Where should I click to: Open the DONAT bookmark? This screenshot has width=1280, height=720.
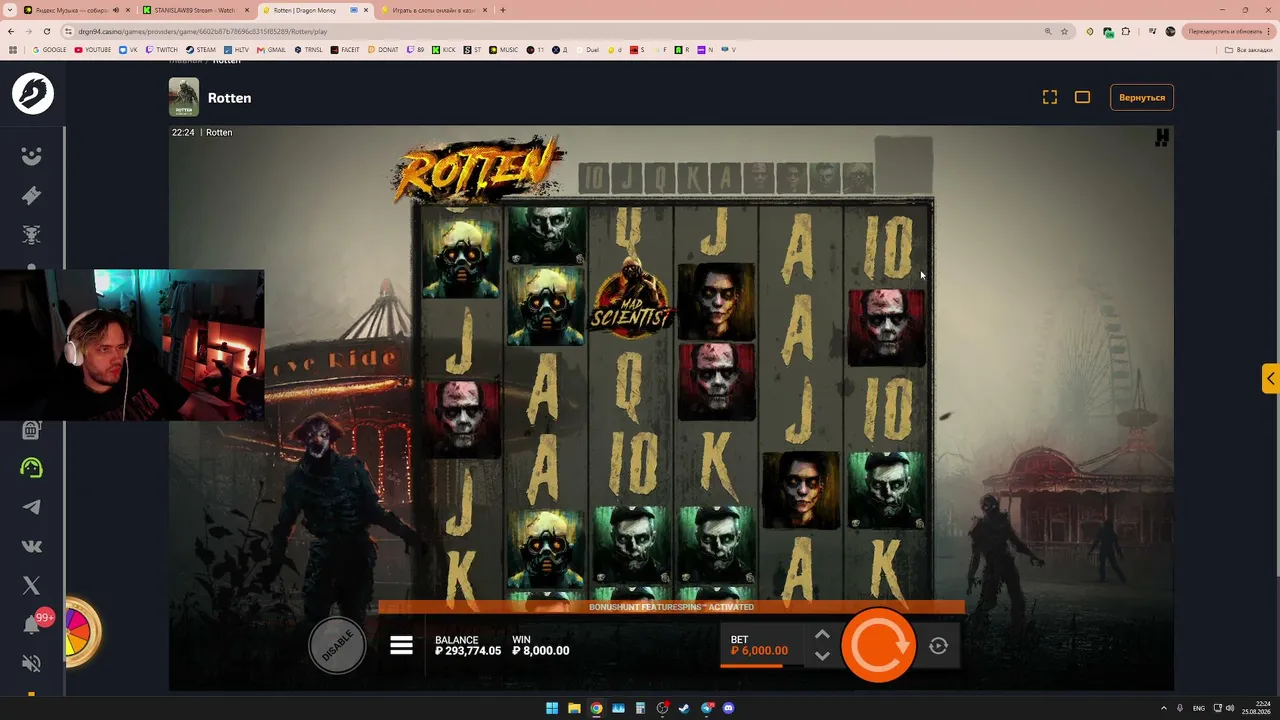[x=383, y=49]
